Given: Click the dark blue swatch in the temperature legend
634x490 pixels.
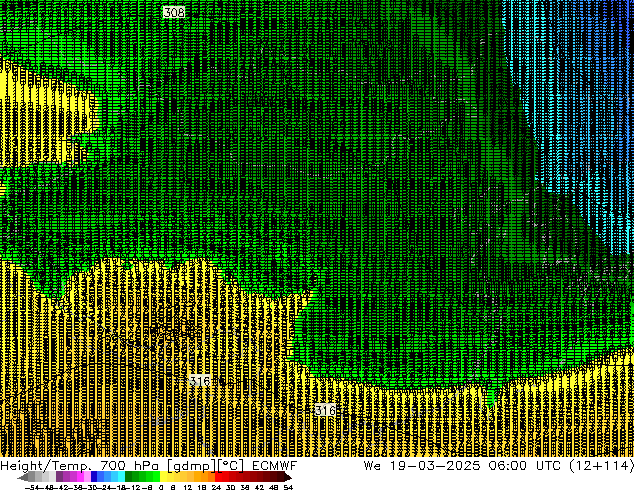Looking at the screenshot, I should coord(94,477).
